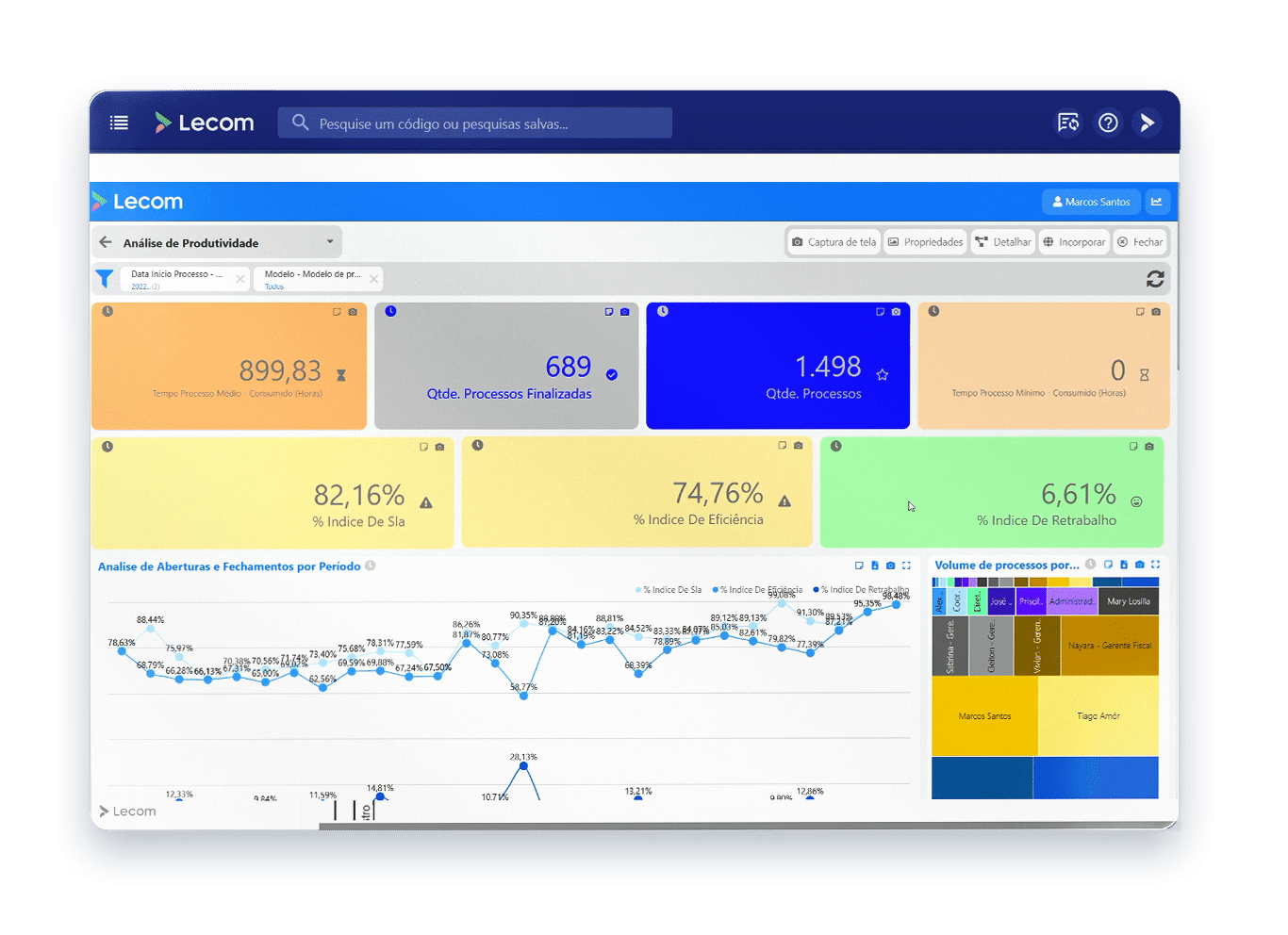1288x935 pixels.
Task: Toggle % Indice De Sla legend series
Action: [670, 590]
